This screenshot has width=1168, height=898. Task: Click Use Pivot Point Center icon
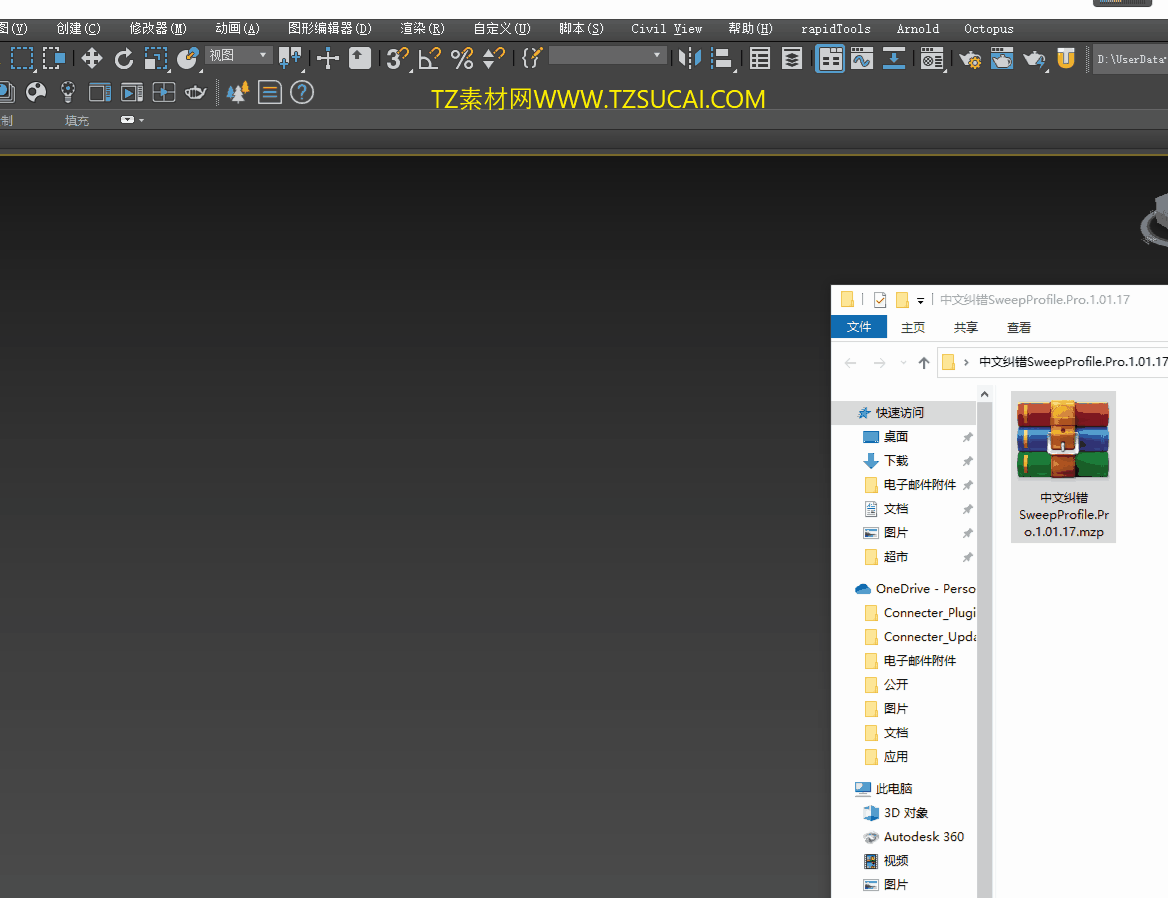click(x=290, y=58)
